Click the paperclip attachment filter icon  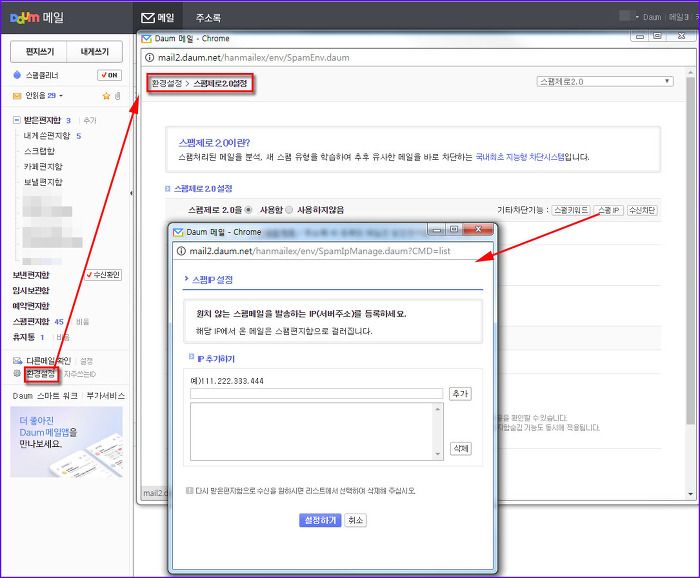(x=117, y=96)
